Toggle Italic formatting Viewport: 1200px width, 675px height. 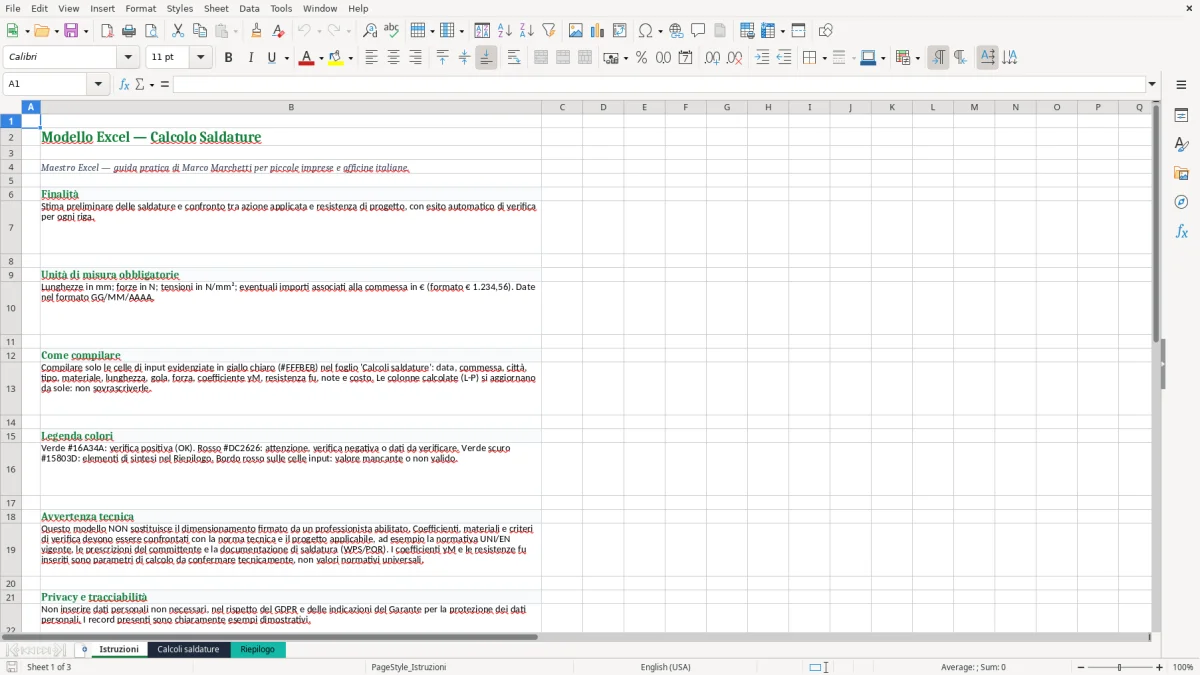(251, 58)
